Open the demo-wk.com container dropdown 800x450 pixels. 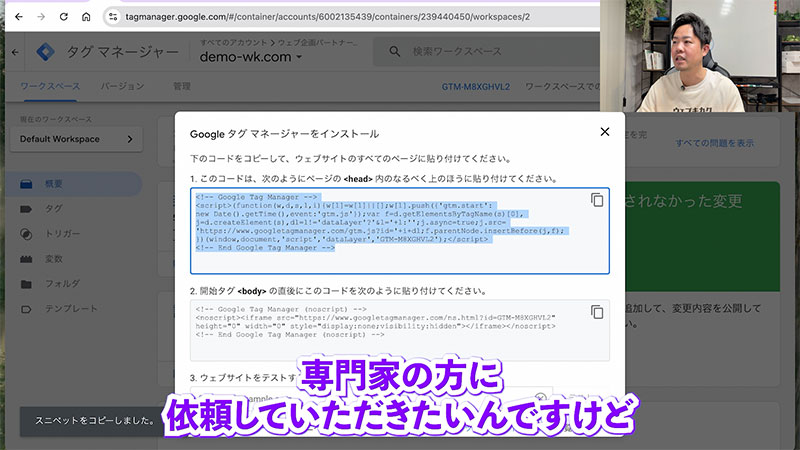251,57
